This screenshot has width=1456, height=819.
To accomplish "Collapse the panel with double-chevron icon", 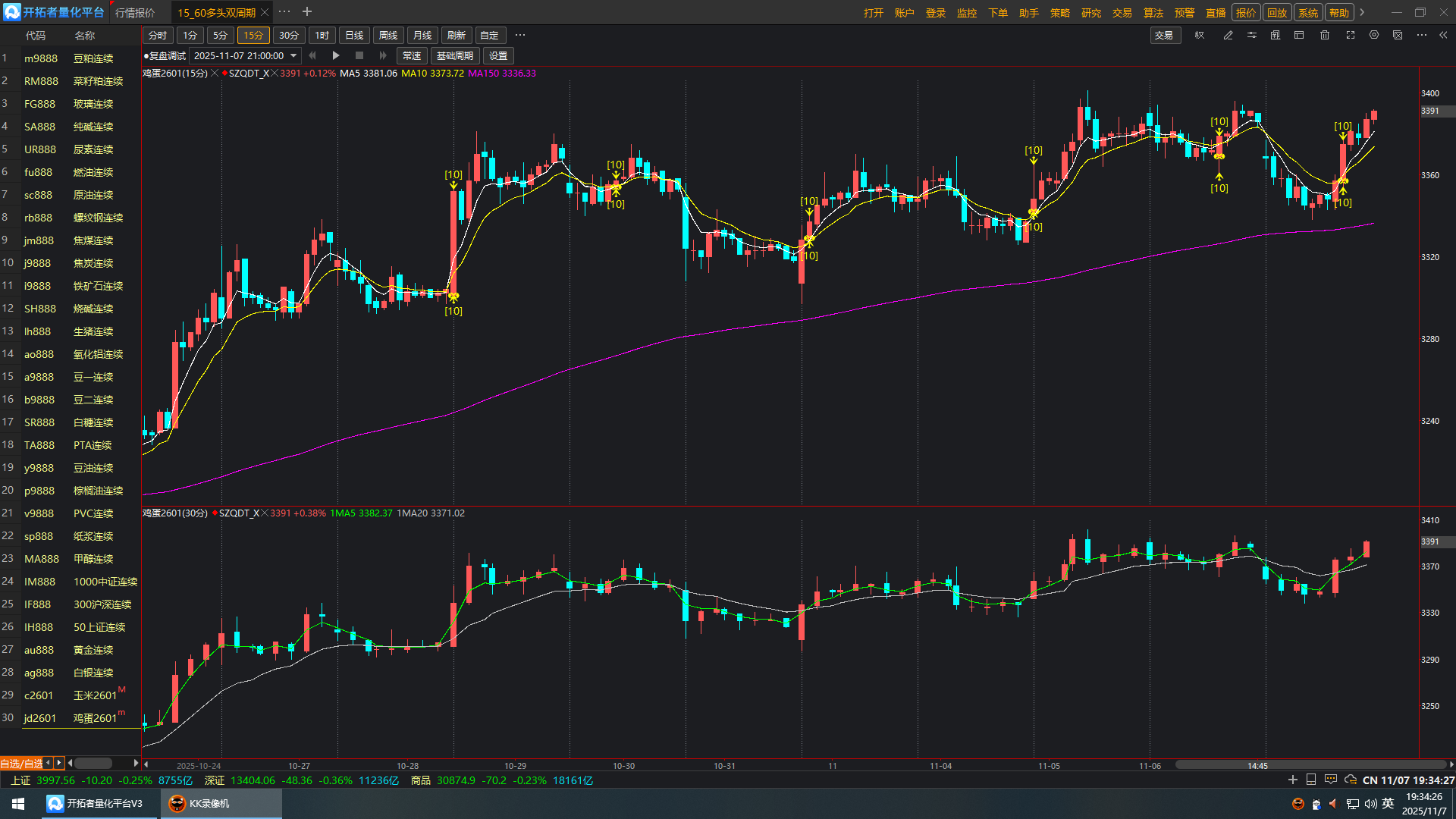I will pos(1443,36).
